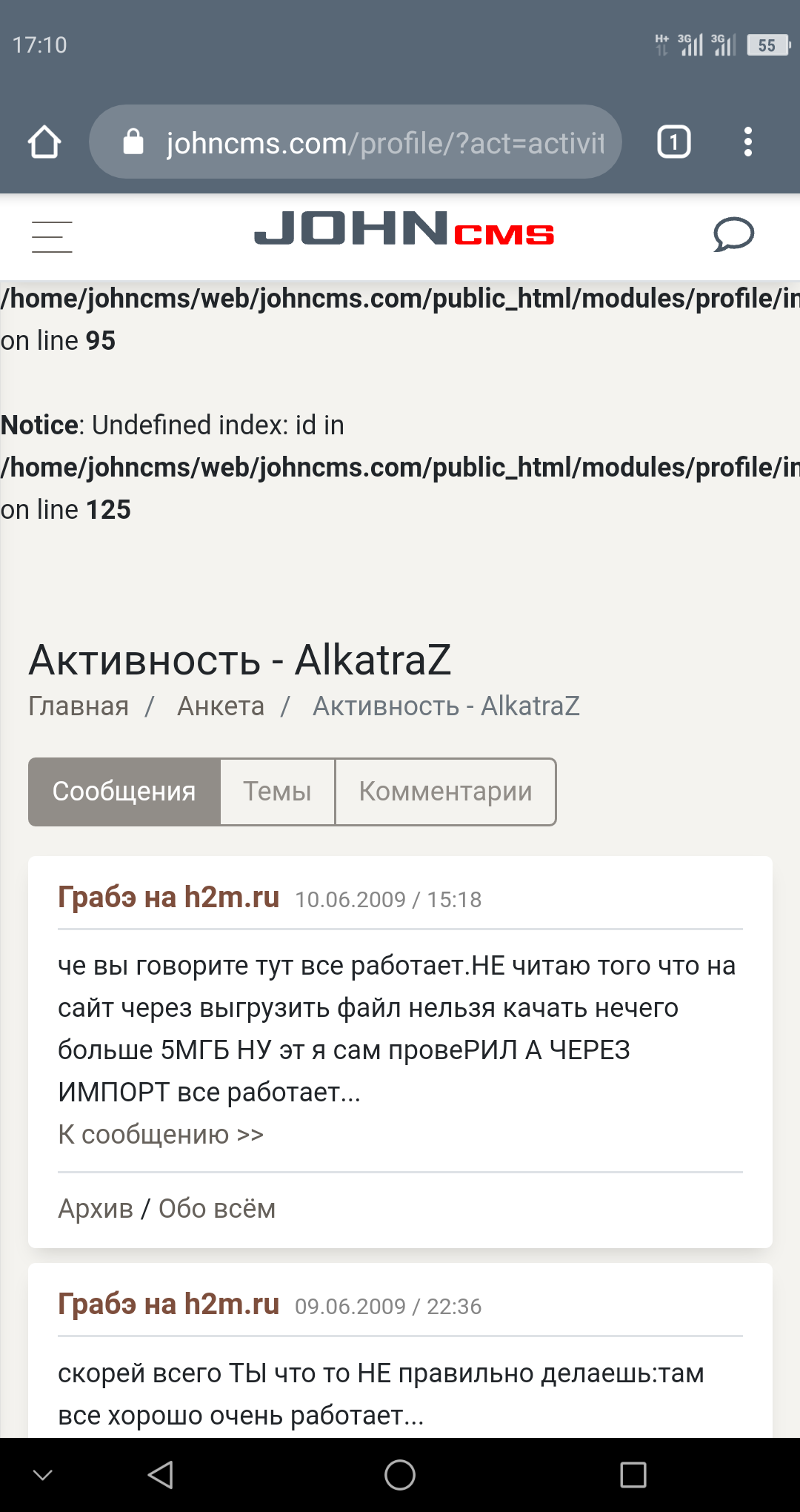Image resolution: width=800 pixels, height=1512 pixels.
Task: Tap the Android recent apps square
Action: [x=633, y=1475]
